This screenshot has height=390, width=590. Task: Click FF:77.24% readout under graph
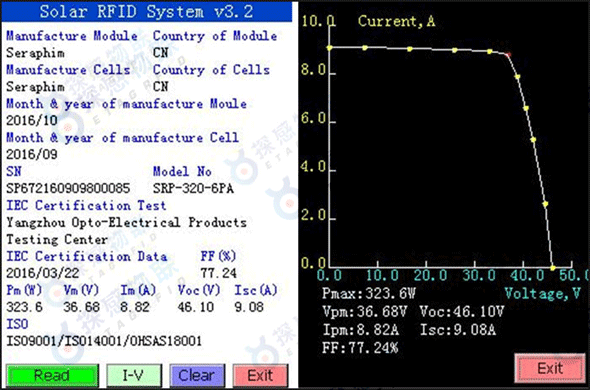[x=360, y=347]
